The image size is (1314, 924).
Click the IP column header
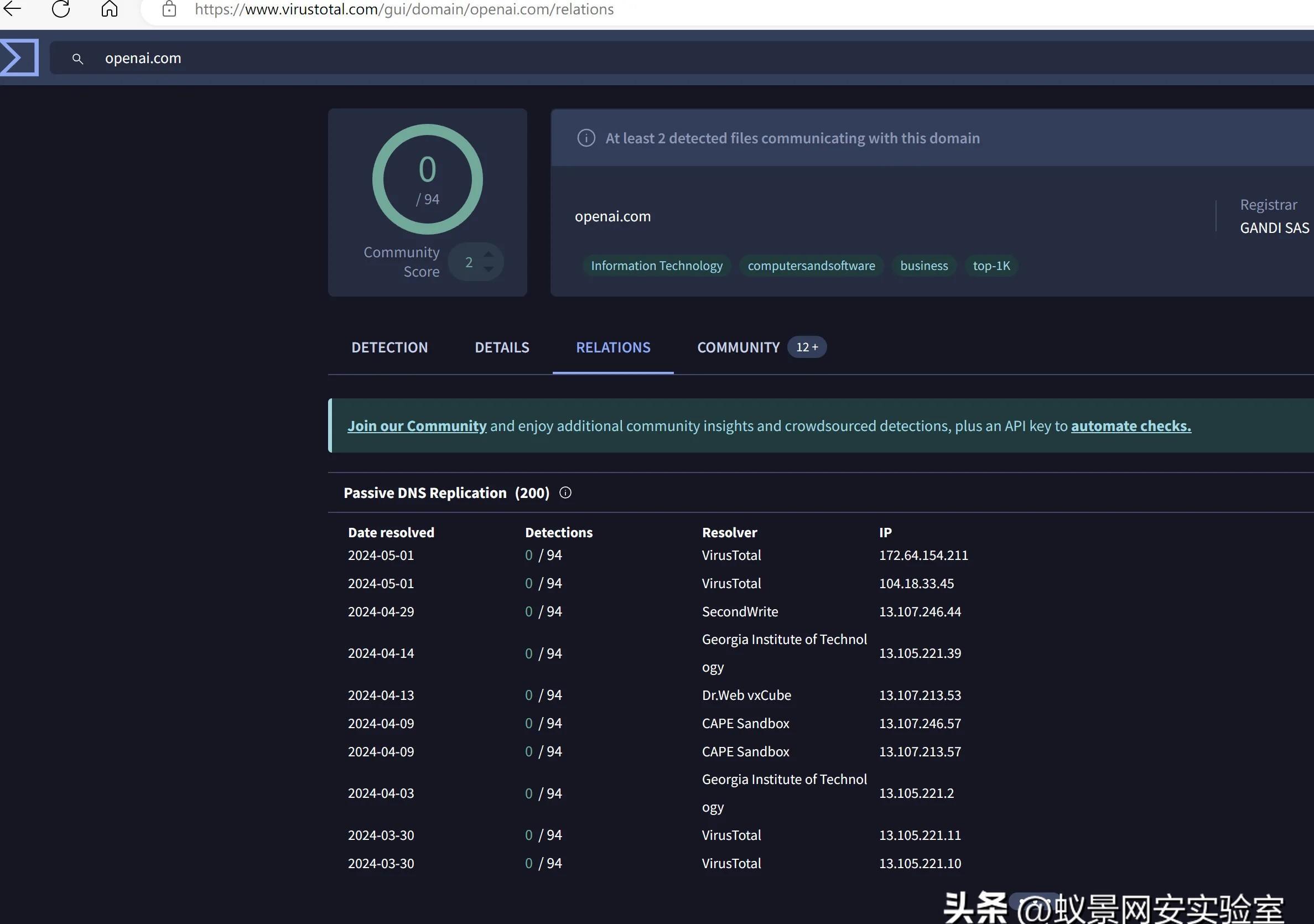(885, 532)
